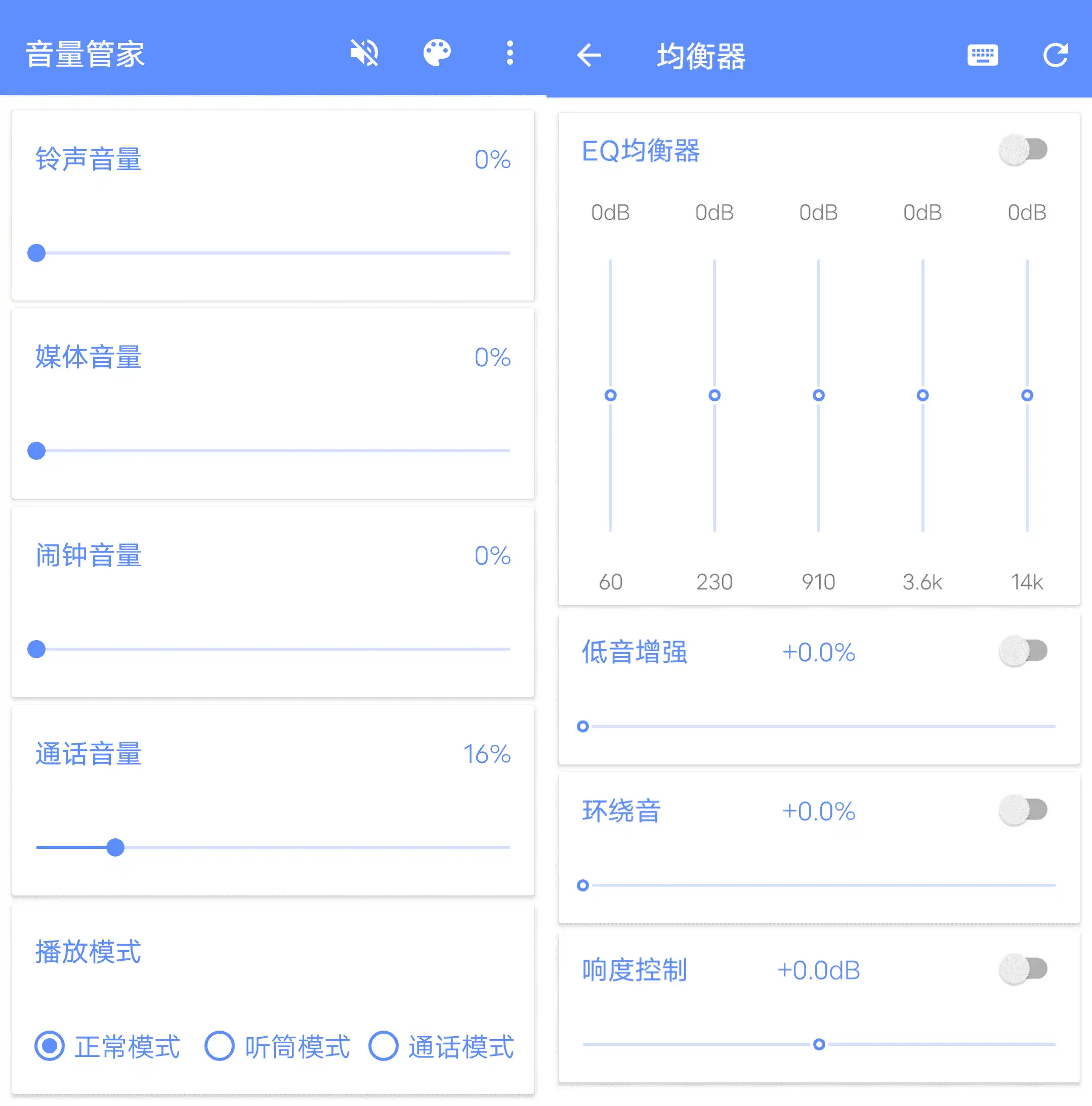Viewport: 1092px width, 1106px height.
Task: Click the 910 Hz band slider knob
Action: click(x=819, y=396)
